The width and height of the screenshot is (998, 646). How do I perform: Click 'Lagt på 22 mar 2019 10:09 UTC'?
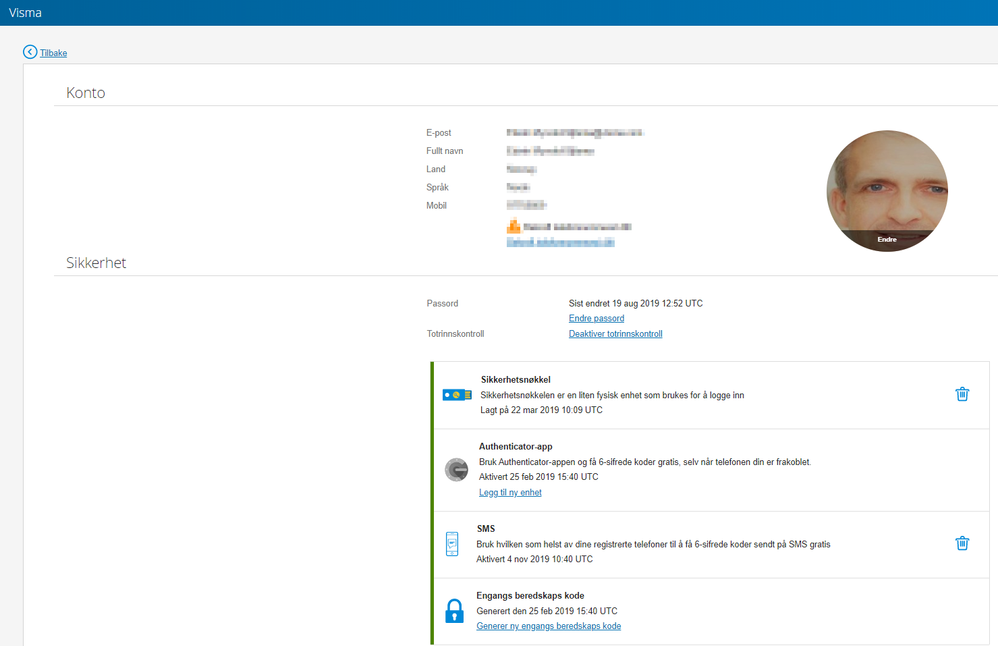542,410
